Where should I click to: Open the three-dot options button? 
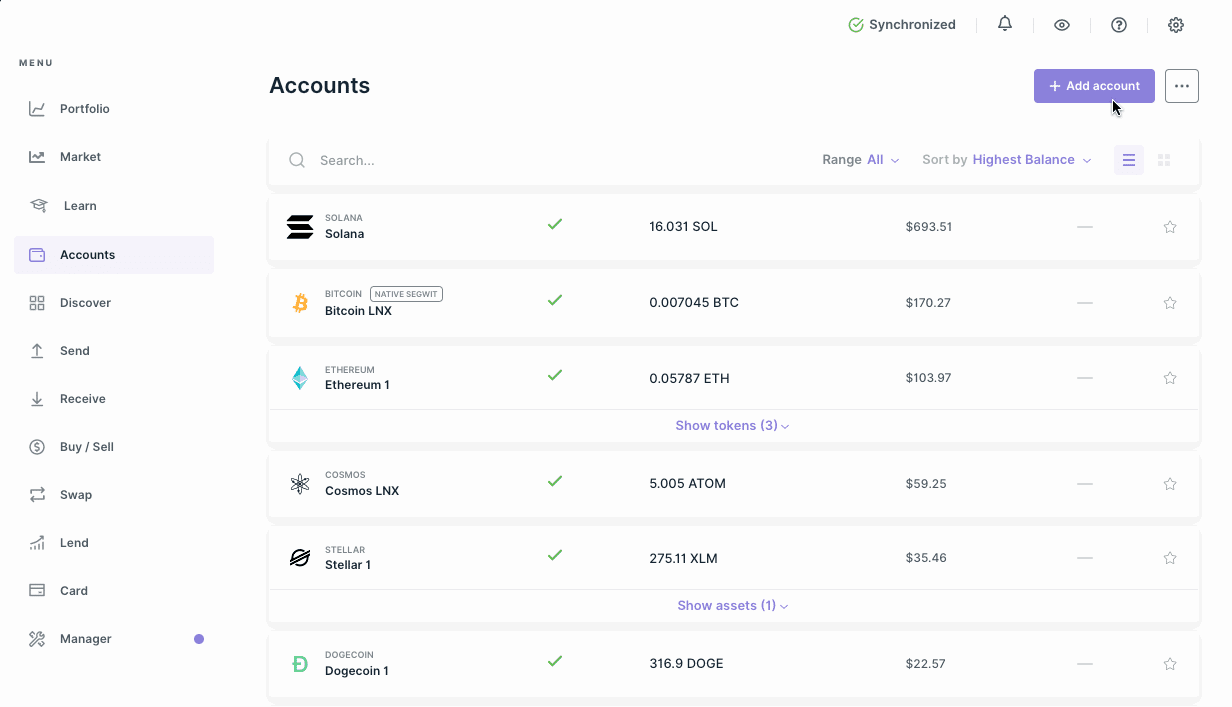(x=1182, y=86)
